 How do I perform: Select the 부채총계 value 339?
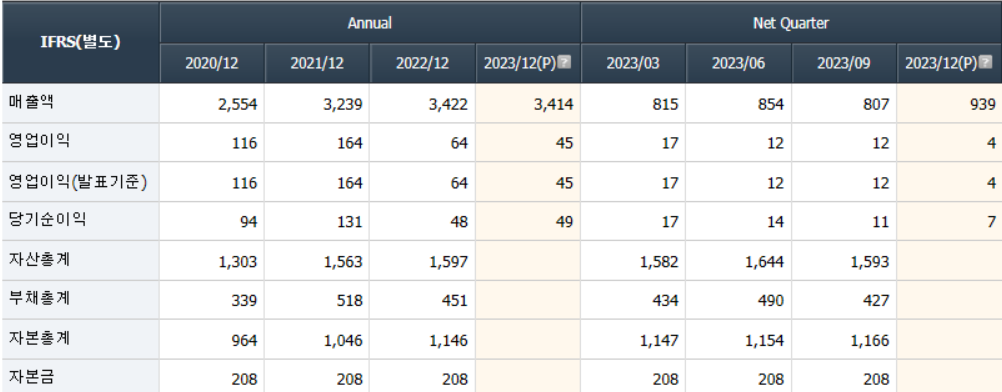pyautogui.click(x=245, y=301)
